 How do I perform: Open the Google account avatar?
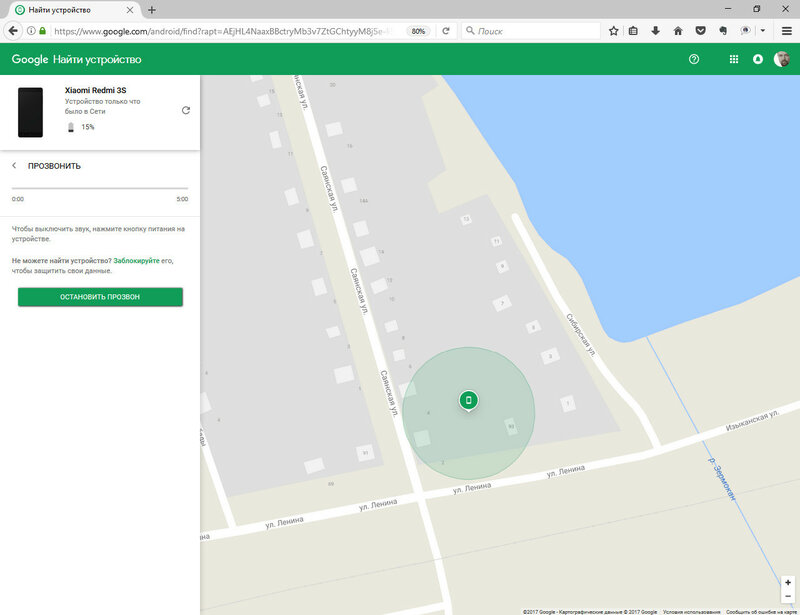click(782, 59)
